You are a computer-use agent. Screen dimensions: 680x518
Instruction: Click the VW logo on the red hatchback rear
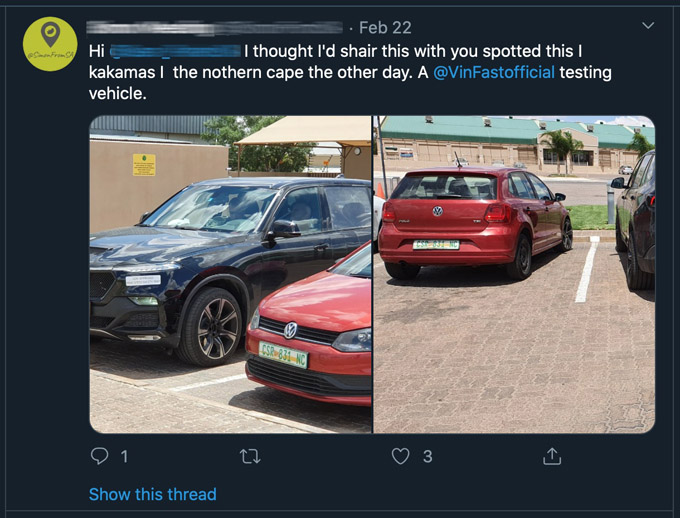click(438, 211)
